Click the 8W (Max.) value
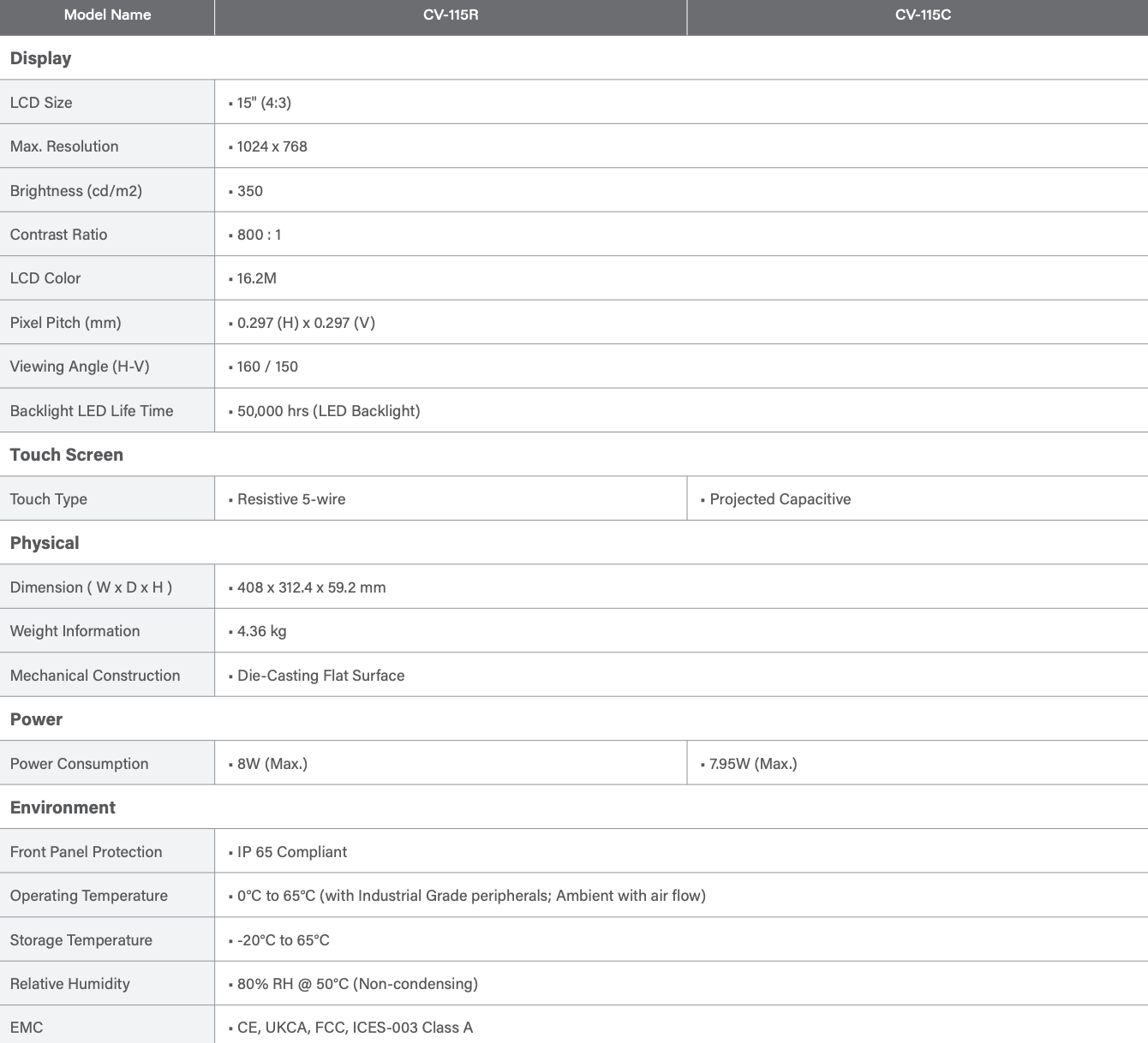Viewport: 1148px width, 1043px height. (x=272, y=764)
